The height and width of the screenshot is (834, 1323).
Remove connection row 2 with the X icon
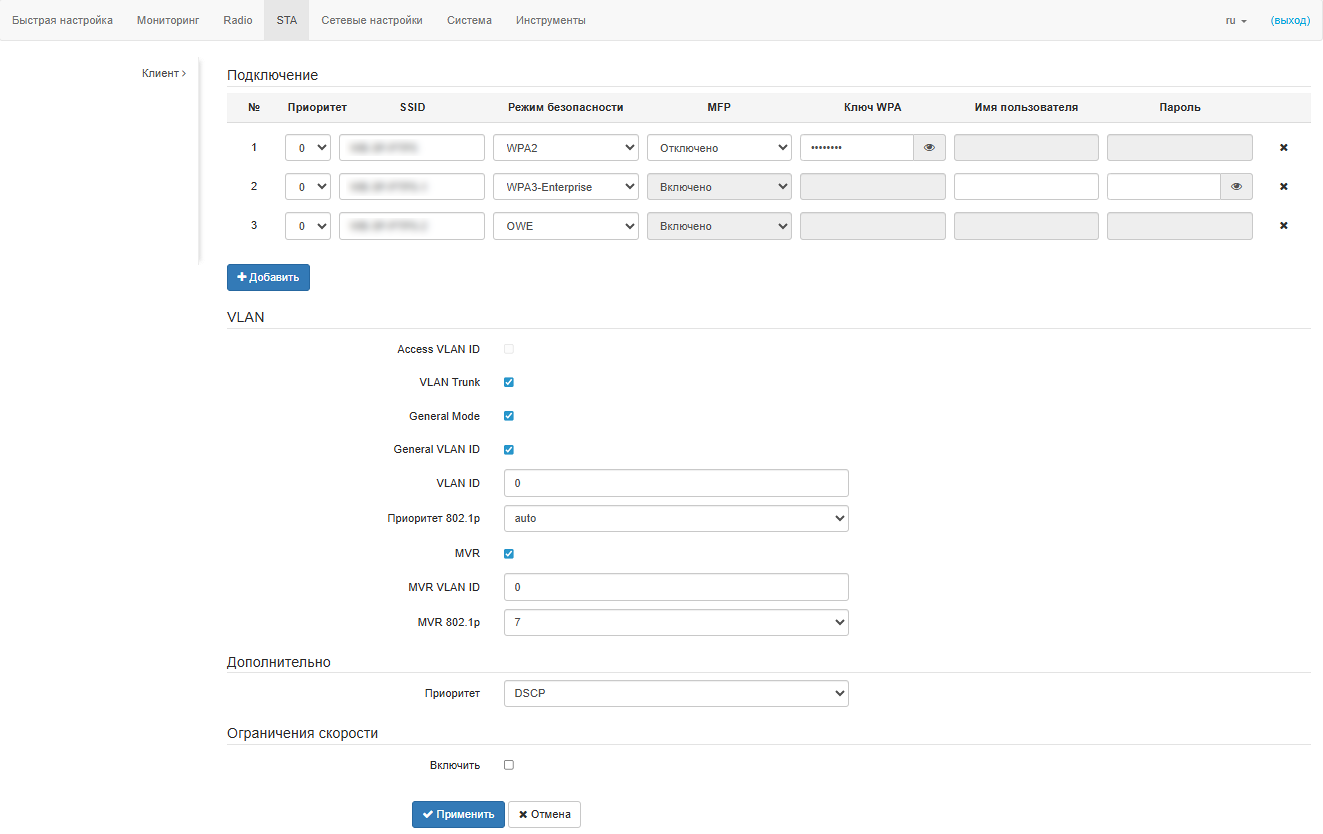pos(1283,187)
